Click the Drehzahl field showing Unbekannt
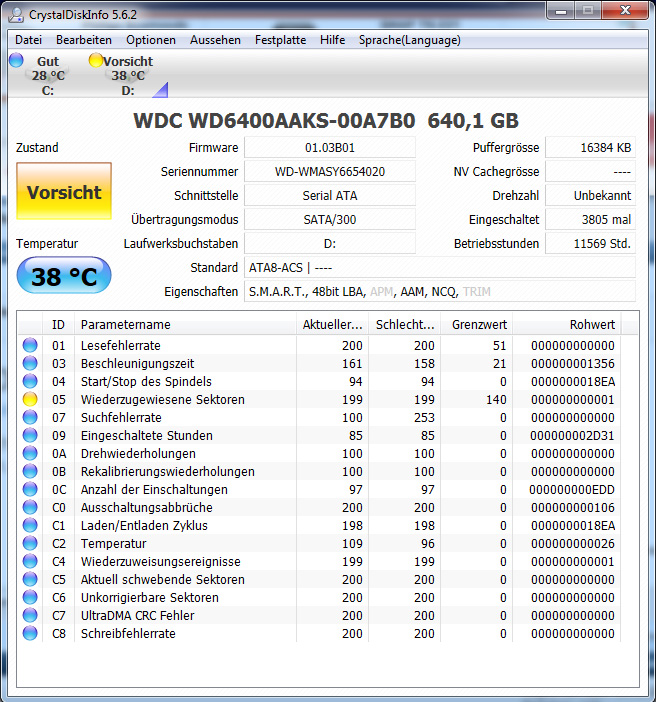 coord(590,196)
